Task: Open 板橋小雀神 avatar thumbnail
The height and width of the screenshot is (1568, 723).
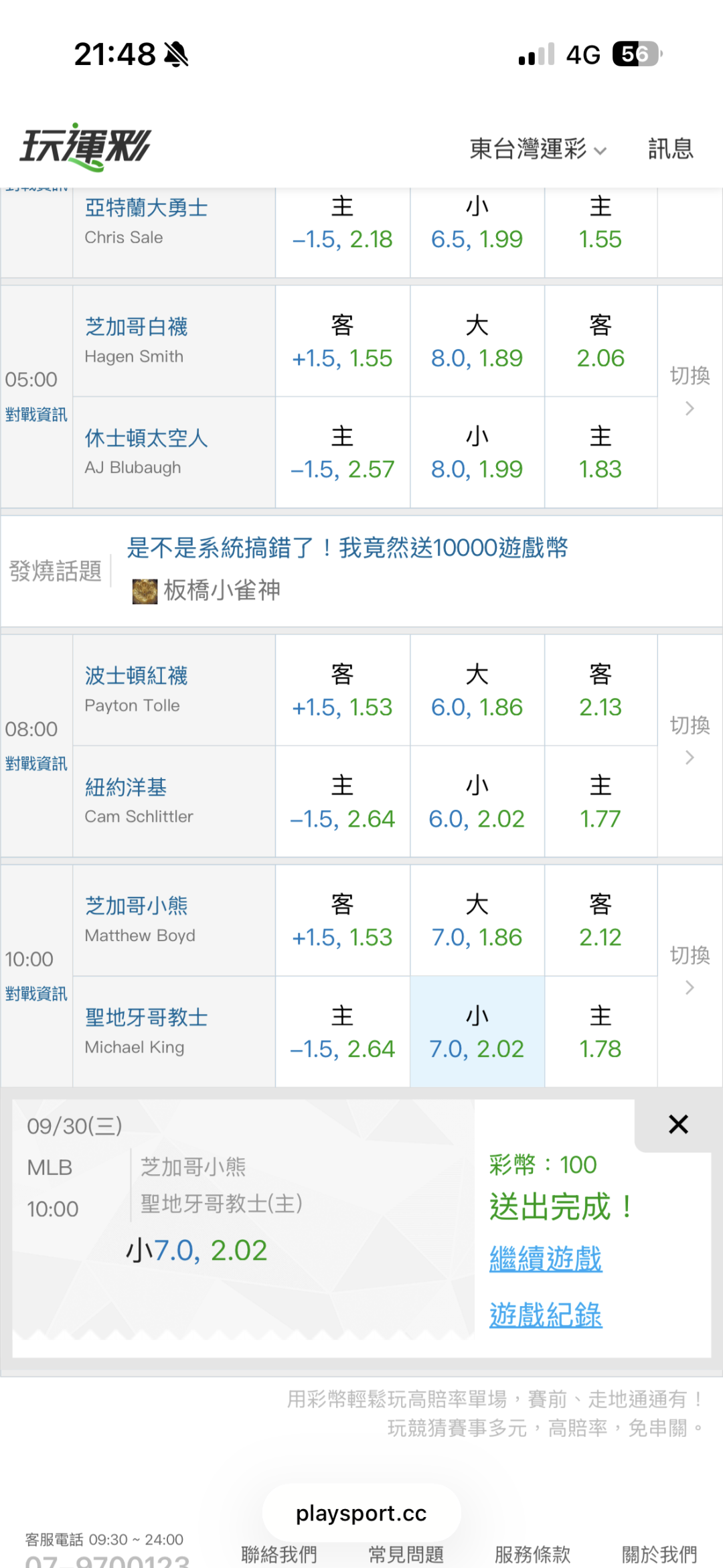Action: pos(145,591)
